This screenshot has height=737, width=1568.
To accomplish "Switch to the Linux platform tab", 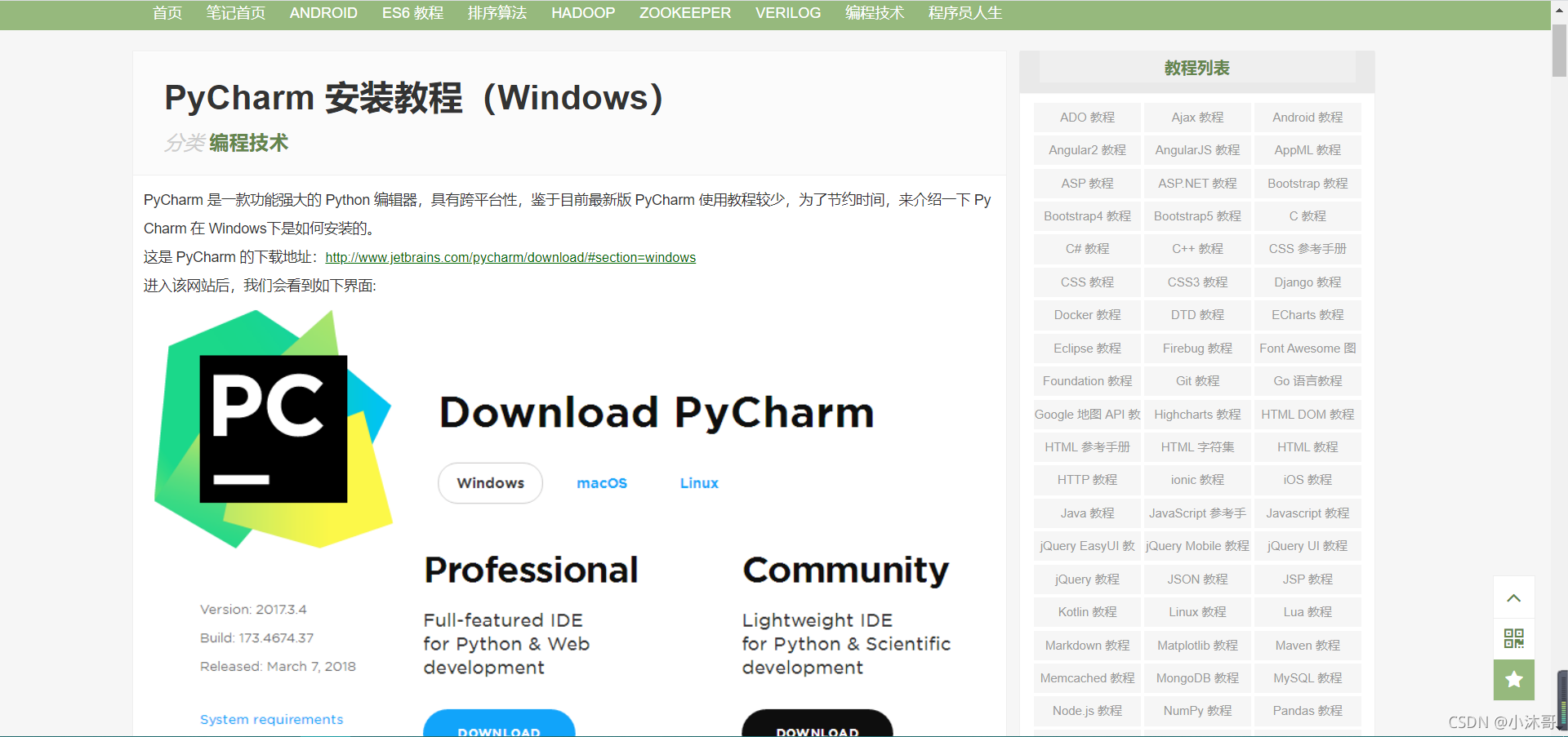I will pyautogui.click(x=699, y=483).
